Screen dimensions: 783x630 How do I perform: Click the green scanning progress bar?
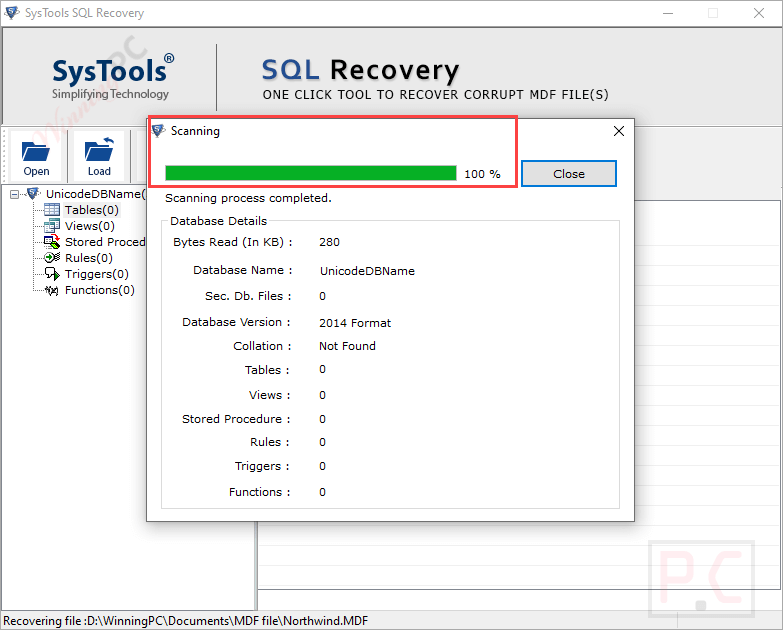(311, 173)
